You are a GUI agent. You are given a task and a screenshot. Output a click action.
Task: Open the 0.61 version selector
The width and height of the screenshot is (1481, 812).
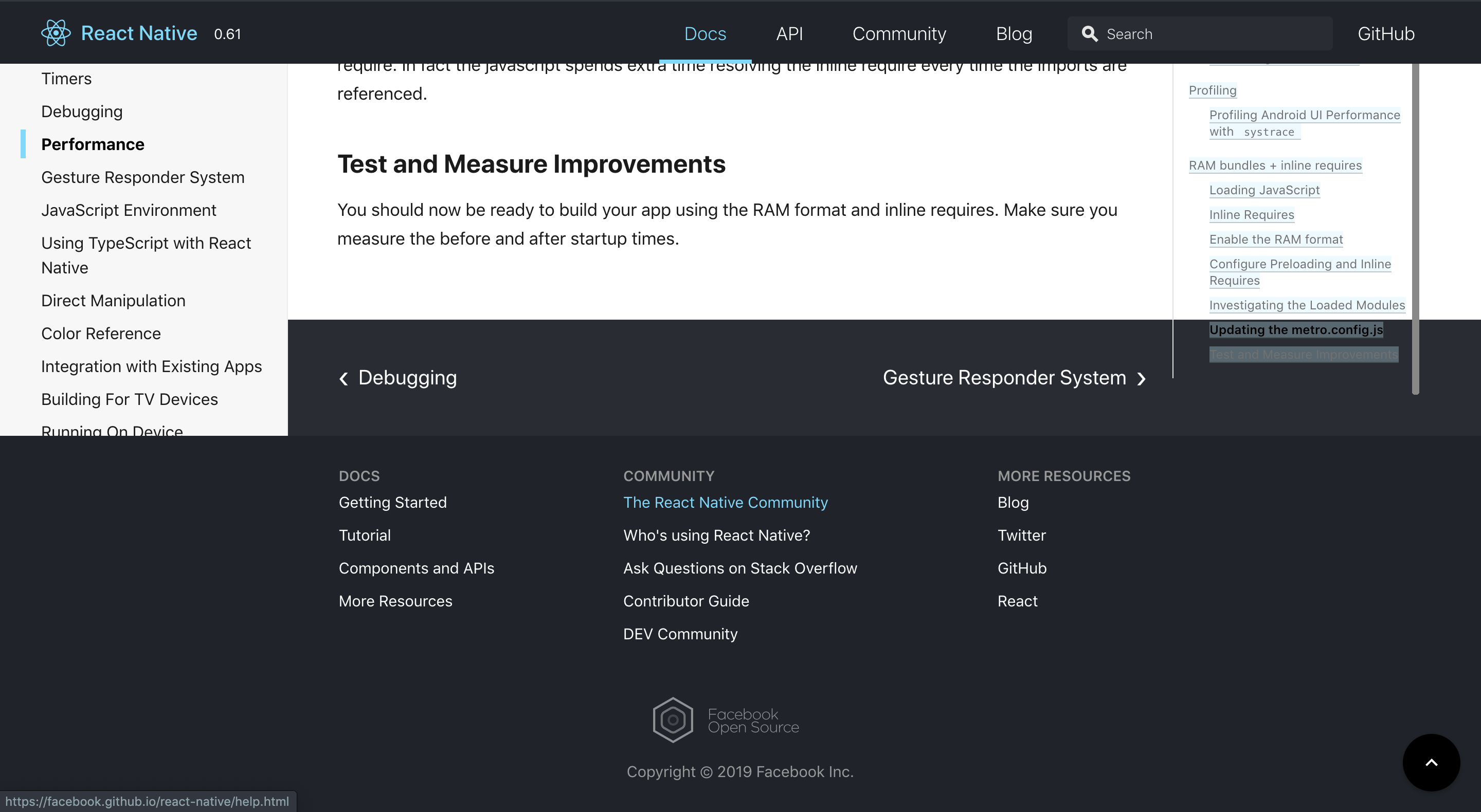pos(227,34)
